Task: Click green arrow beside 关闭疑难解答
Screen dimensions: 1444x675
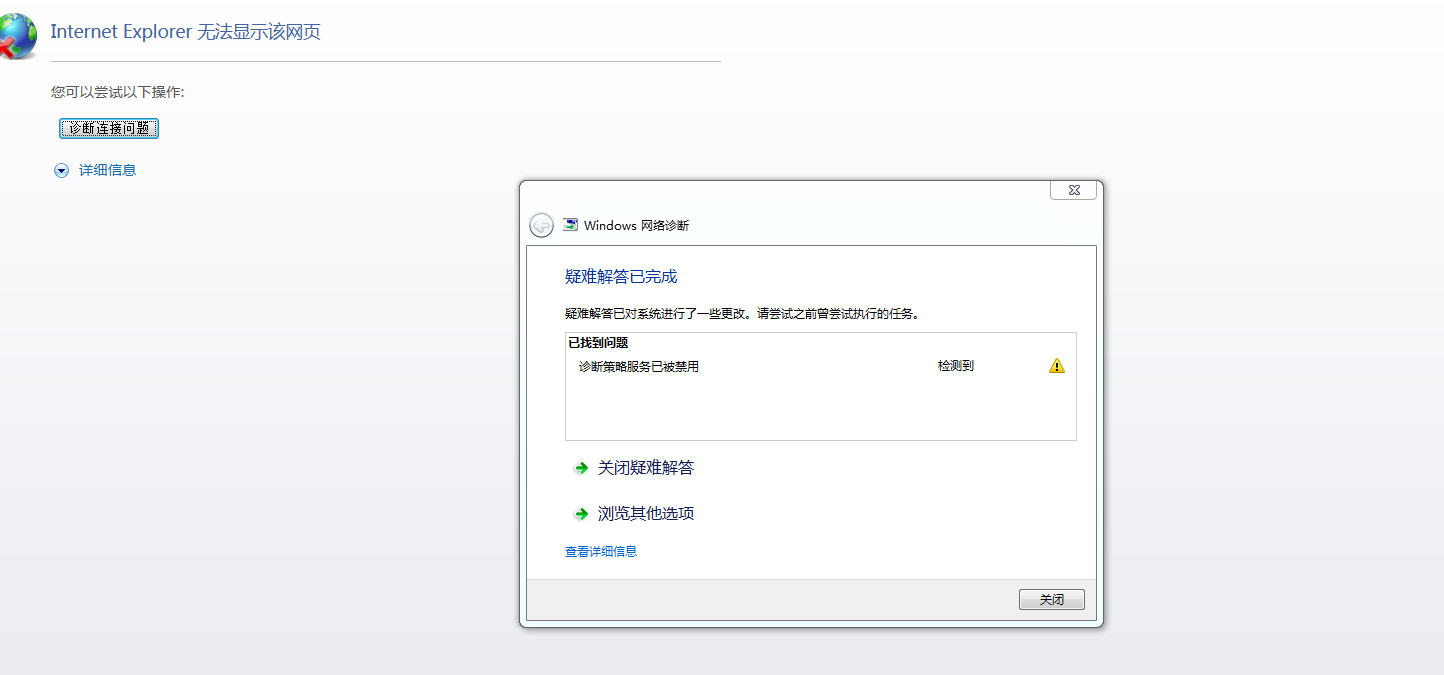Action: [580, 468]
